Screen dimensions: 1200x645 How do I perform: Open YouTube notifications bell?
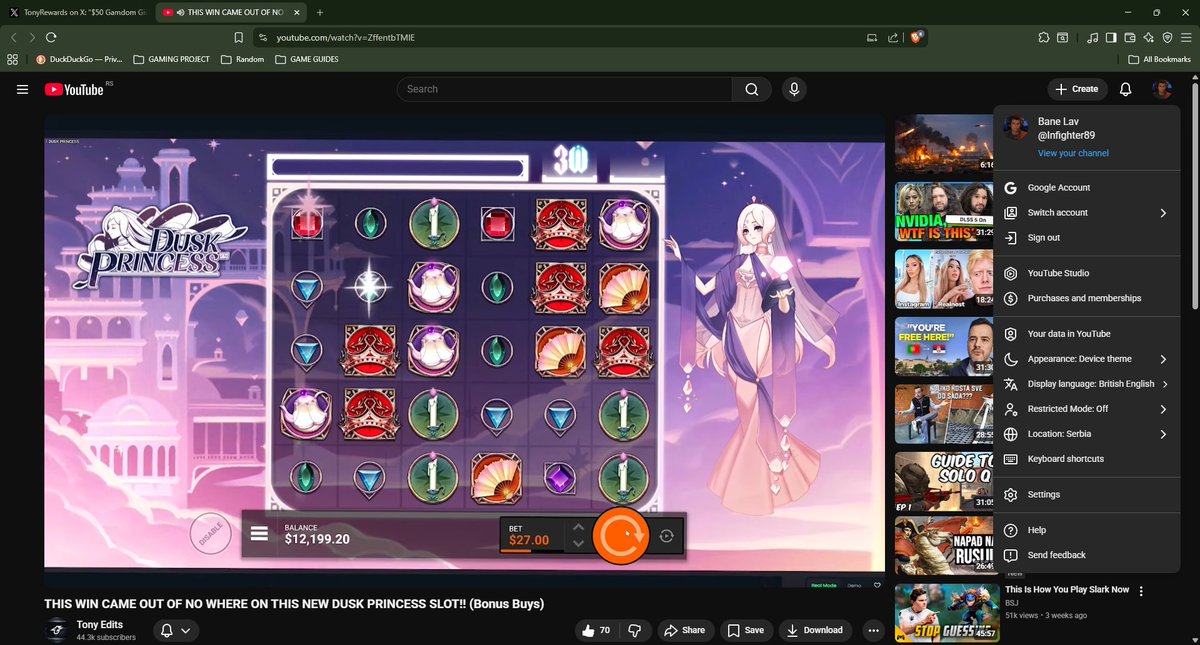[1125, 89]
